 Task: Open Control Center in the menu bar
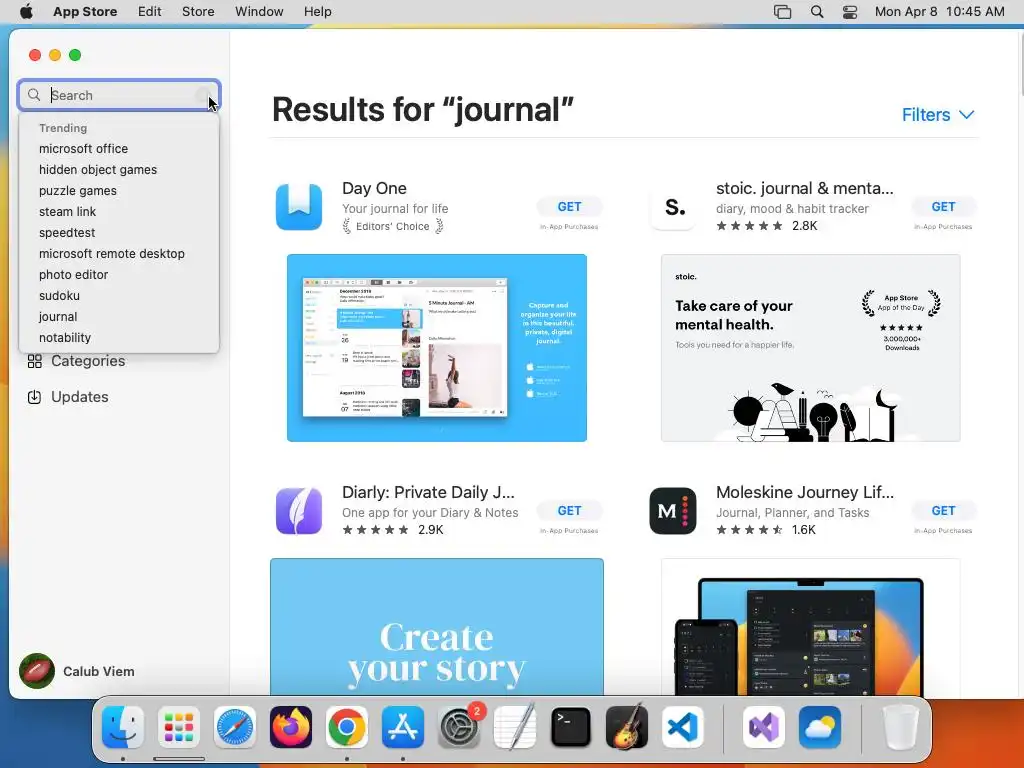point(850,12)
